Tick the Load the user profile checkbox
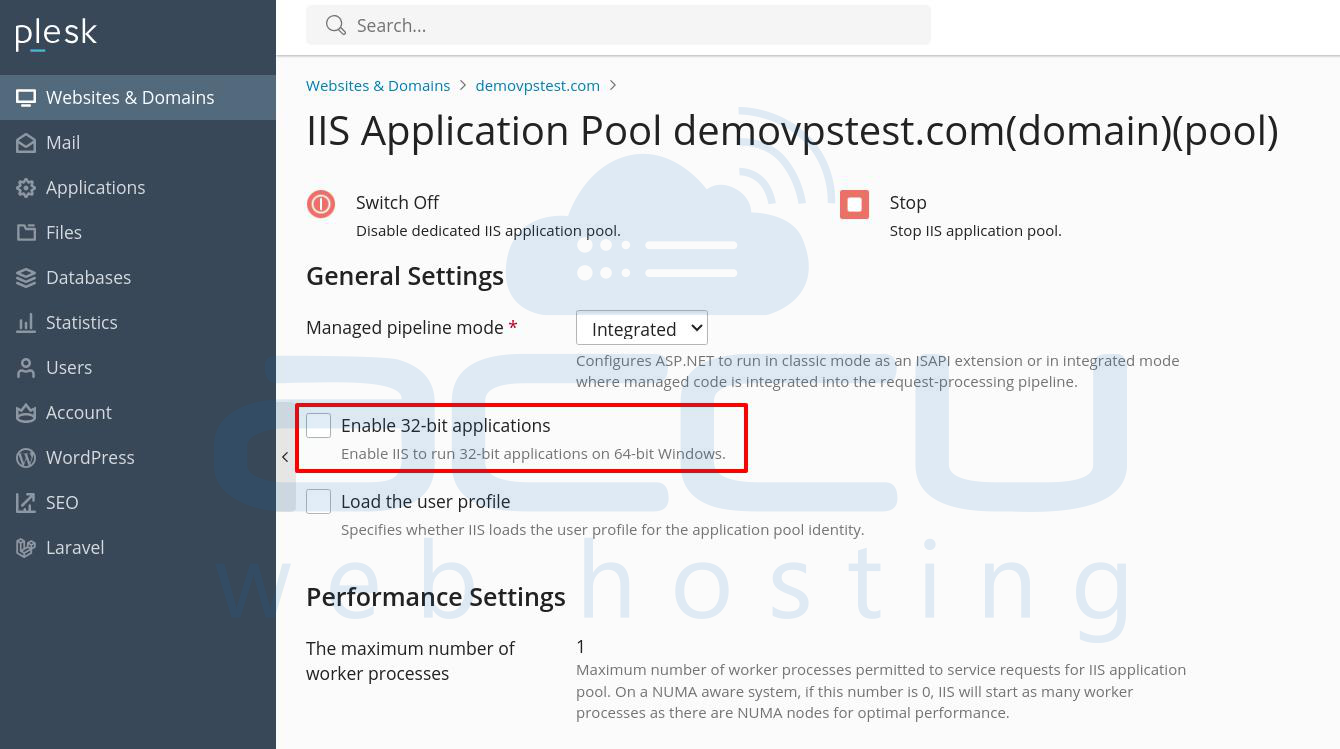The height and width of the screenshot is (749, 1340). pos(318,501)
